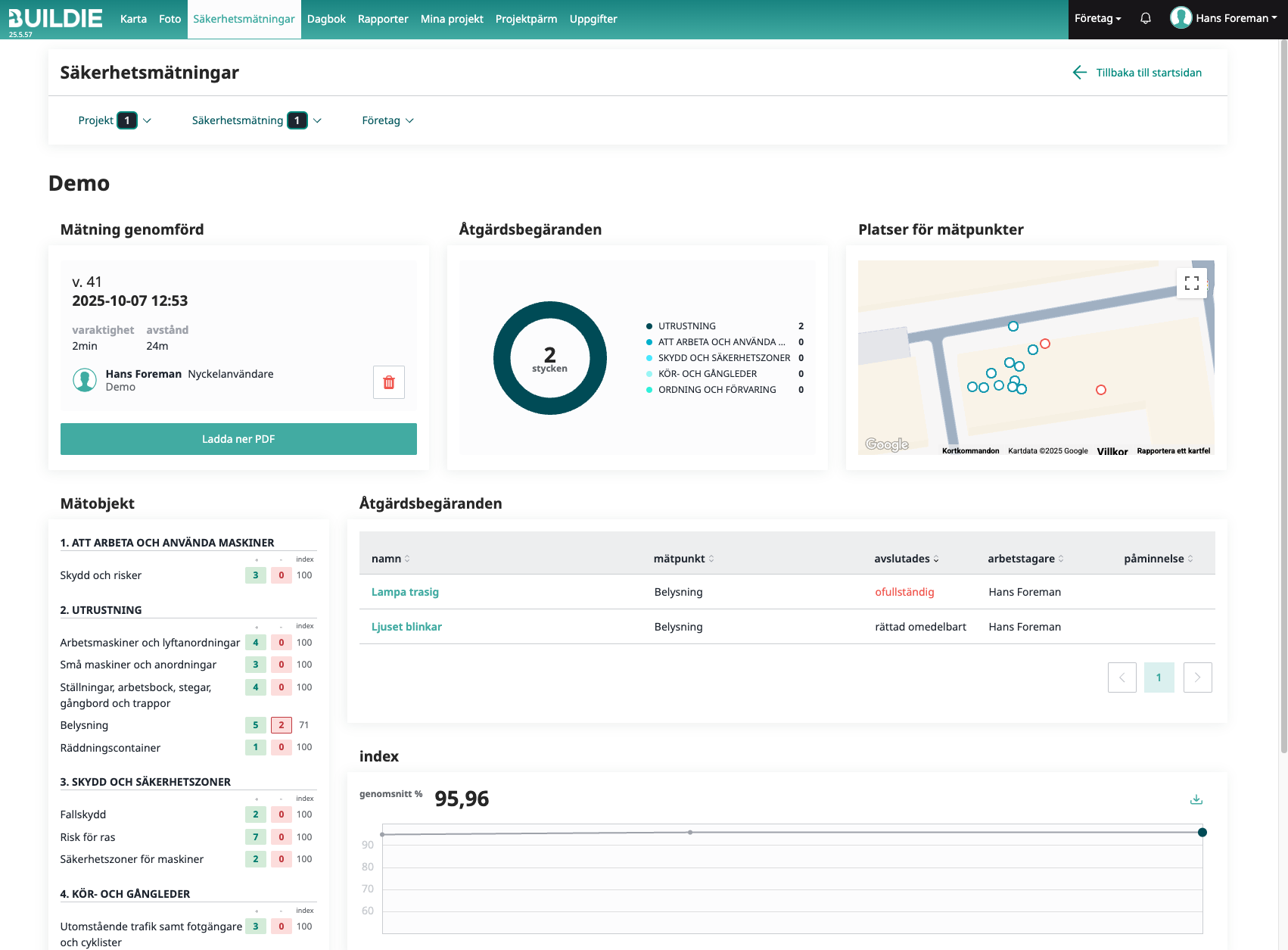Go to previous page in table pagination

click(x=1122, y=677)
